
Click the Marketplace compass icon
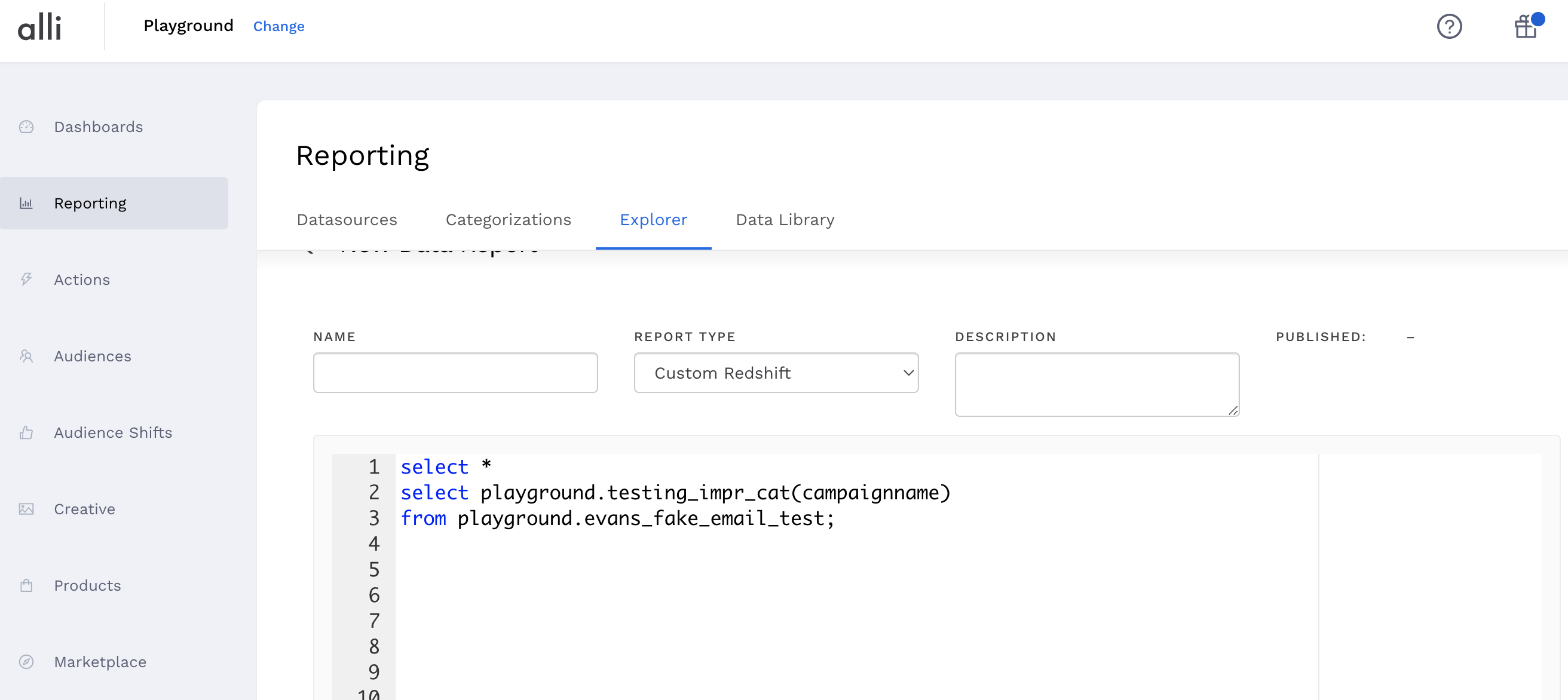[x=26, y=662]
